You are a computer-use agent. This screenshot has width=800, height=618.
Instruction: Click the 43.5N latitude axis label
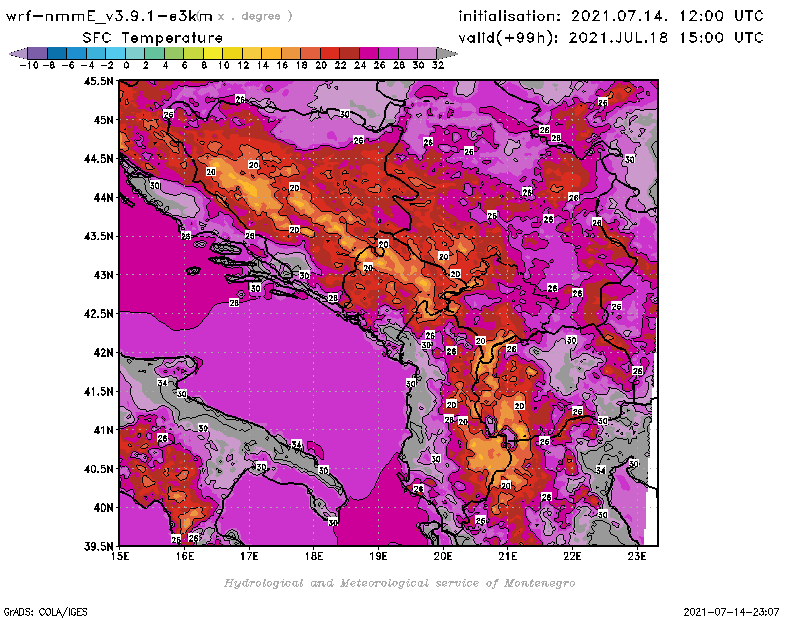pos(98,236)
